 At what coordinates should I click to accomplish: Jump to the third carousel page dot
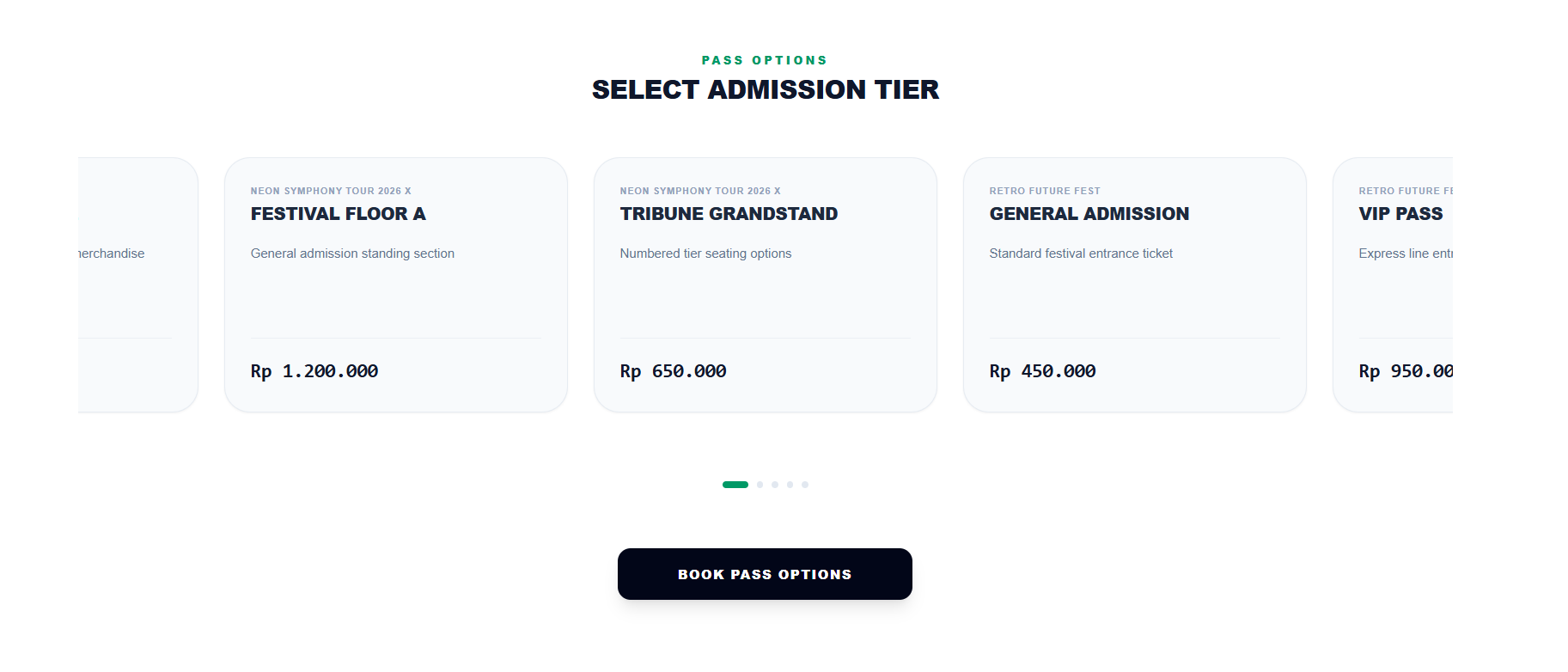click(x=775, y=485)
